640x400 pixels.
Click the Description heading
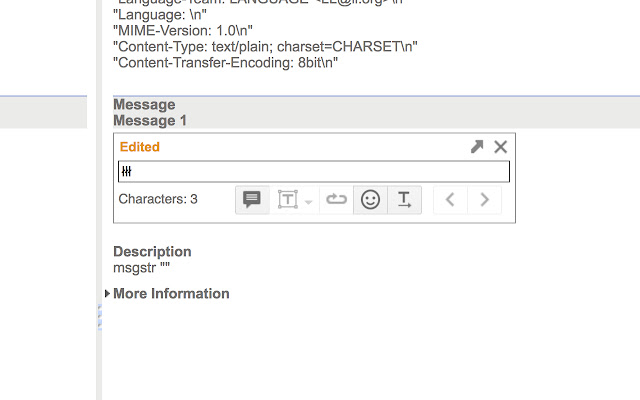pos(152,251)
